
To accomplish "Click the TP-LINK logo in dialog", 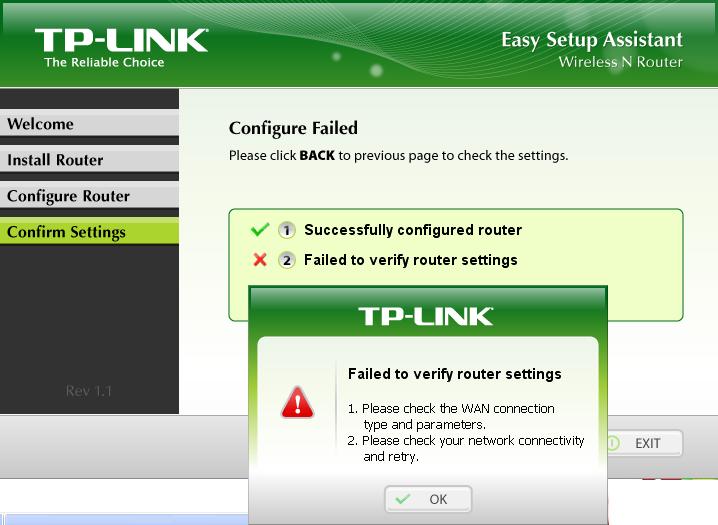I will point(426,316).
